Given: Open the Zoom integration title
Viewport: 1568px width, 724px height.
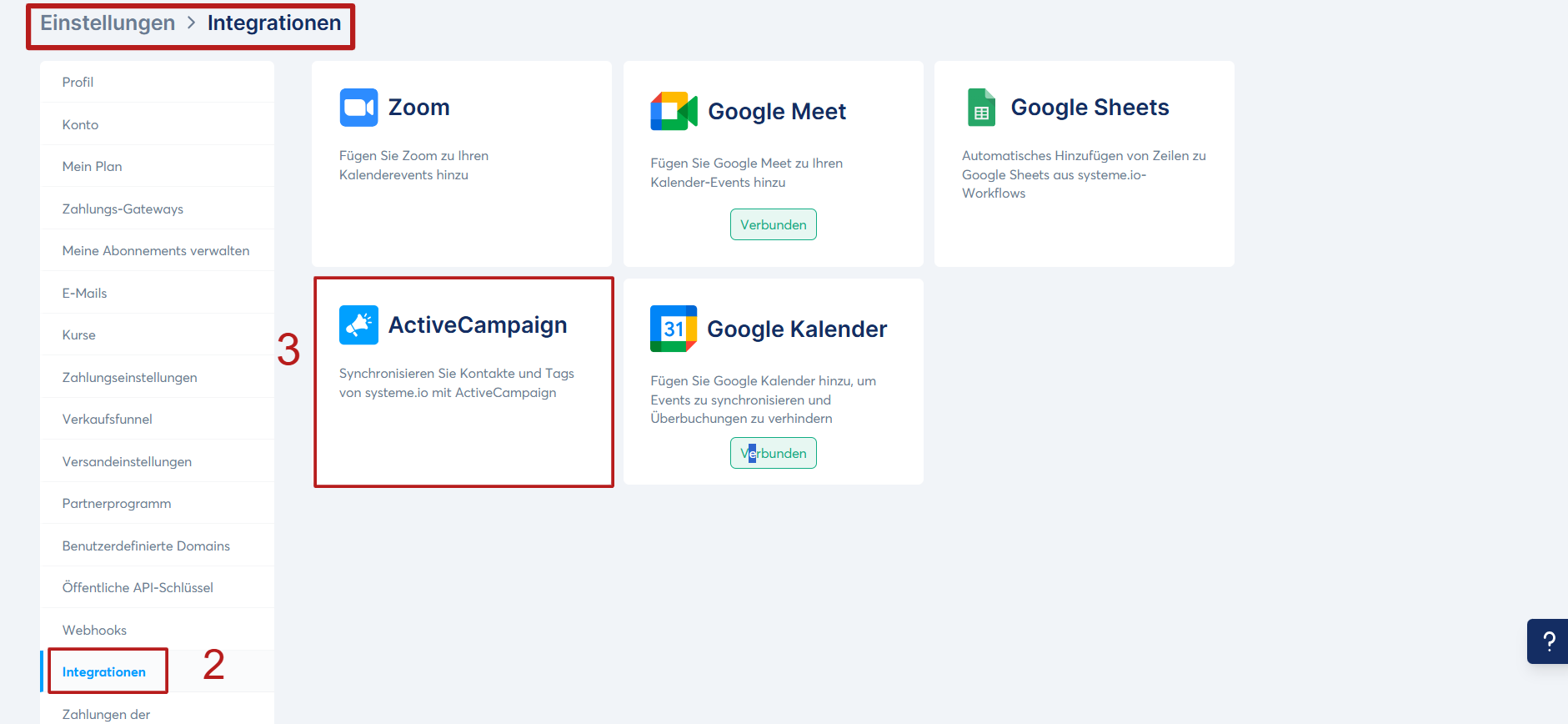Looking at the screenshot, I should (x=418, y=108).
